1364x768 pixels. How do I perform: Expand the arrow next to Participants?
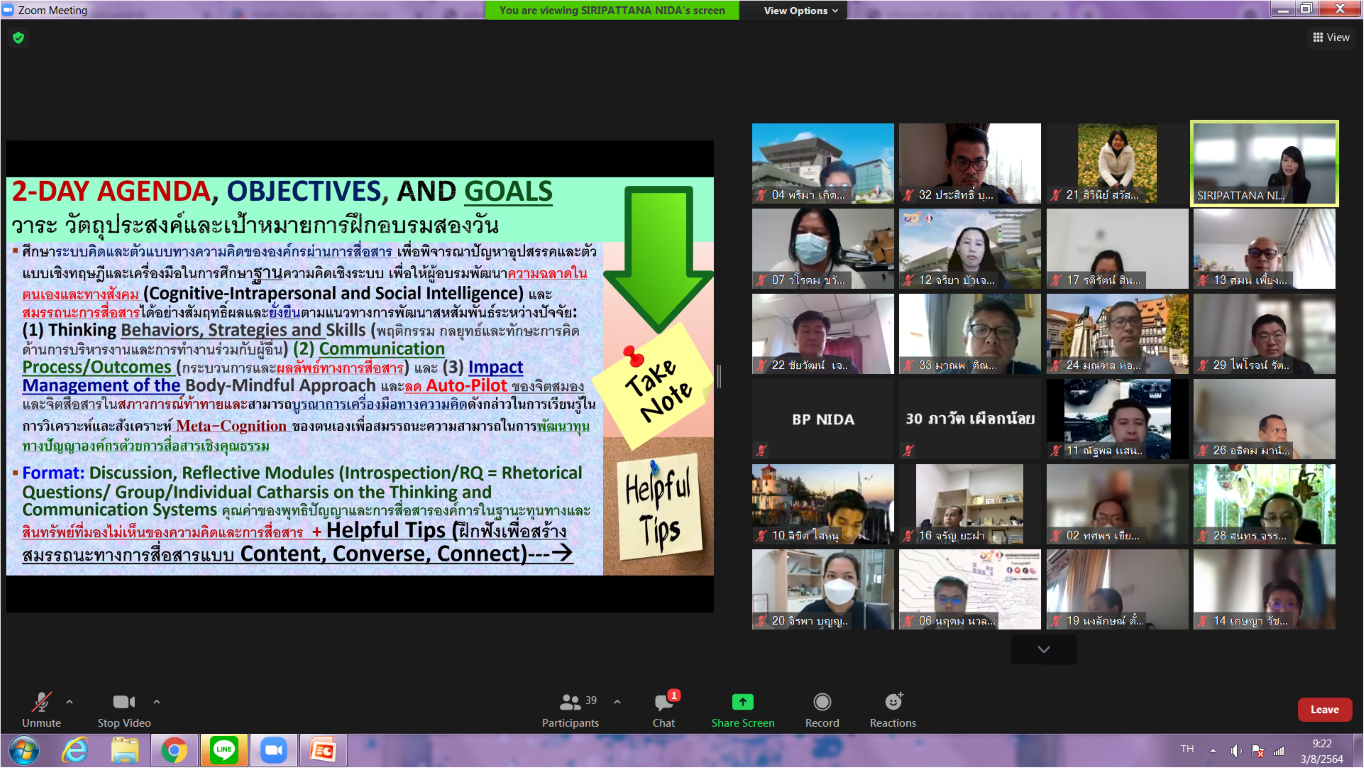tap(617, 702)
